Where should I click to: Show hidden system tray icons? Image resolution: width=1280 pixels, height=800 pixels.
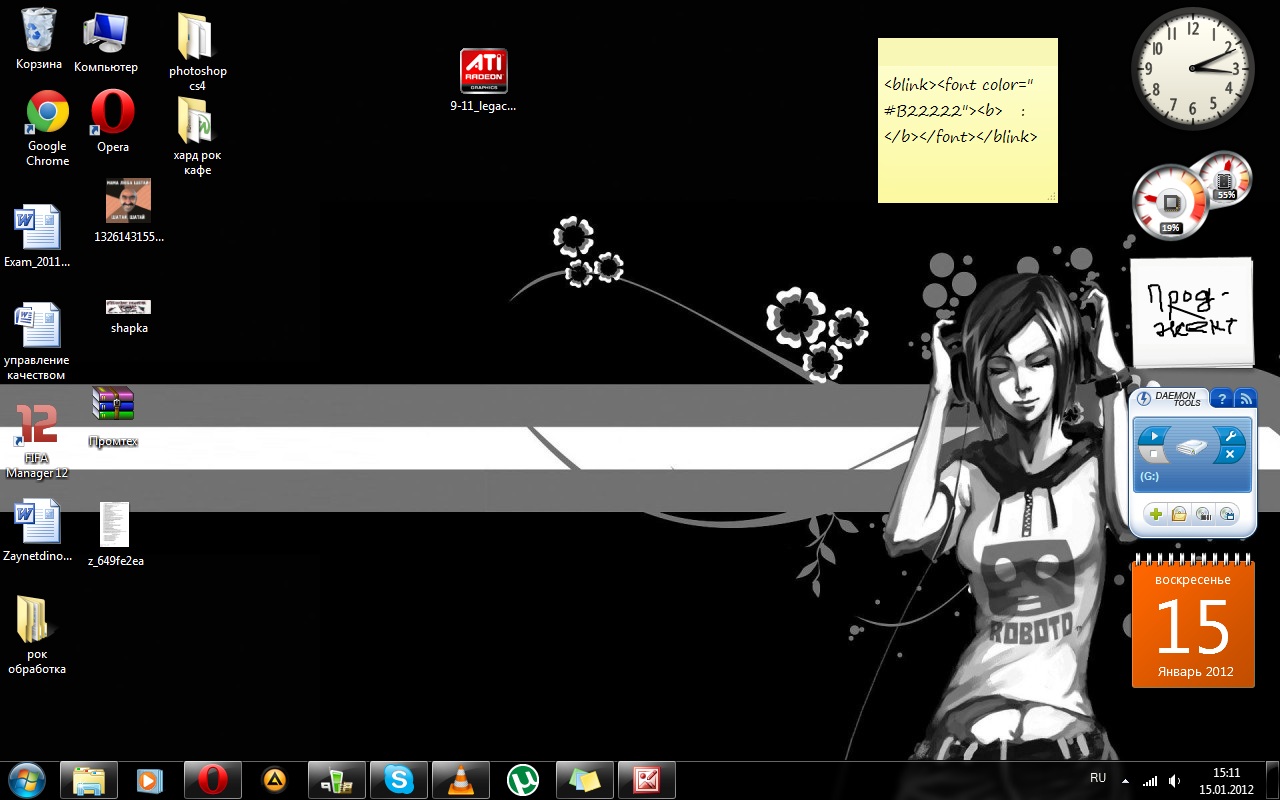(x=1125, y=780)
